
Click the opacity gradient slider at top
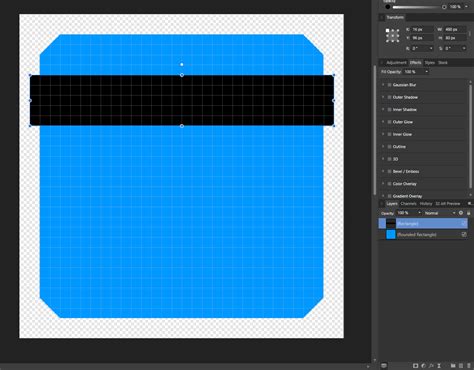tap(418, 7)
